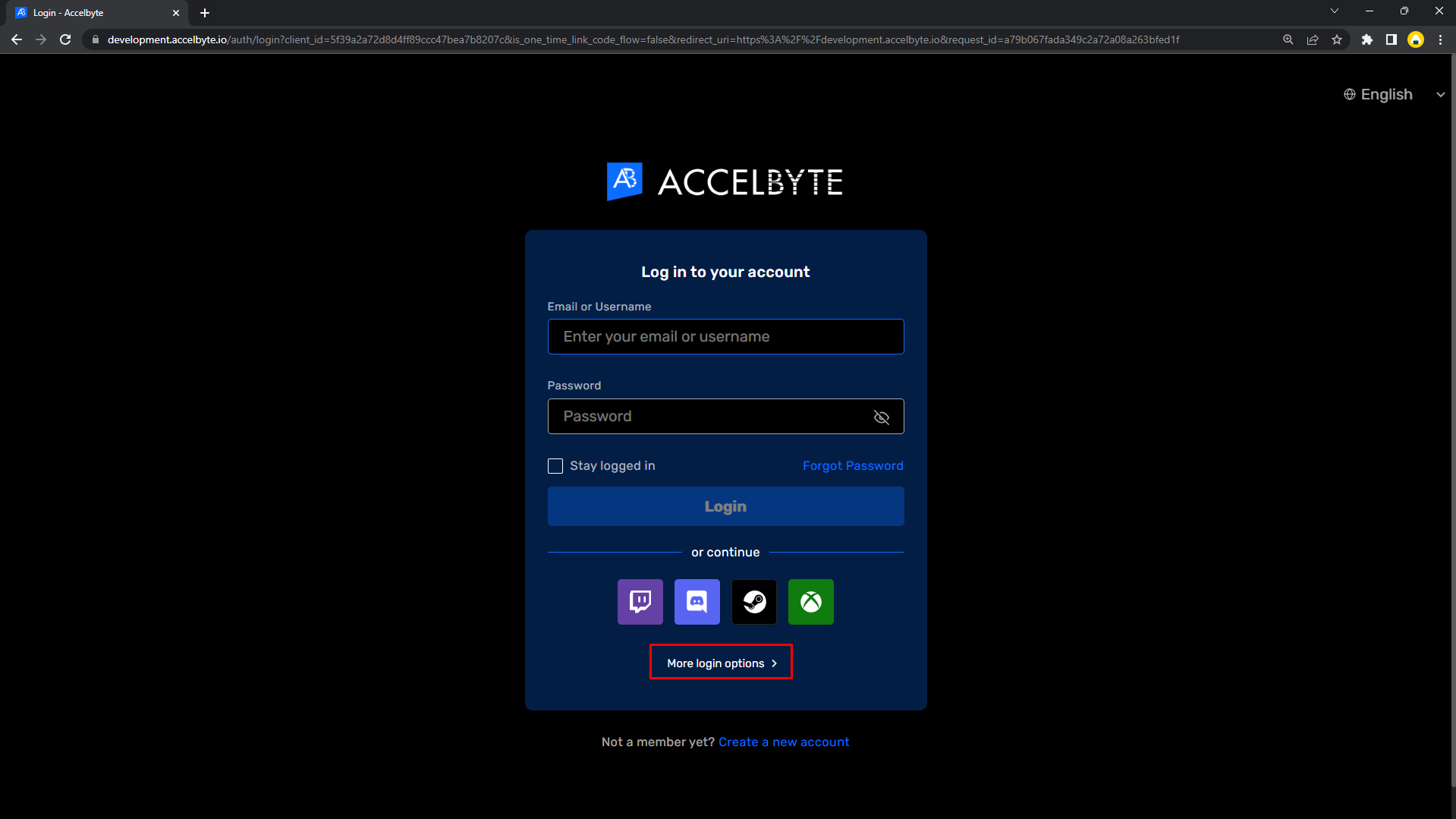Log in with Steam icon
The height and width of the screenshot is (819, 1456).
pos(753,602)
